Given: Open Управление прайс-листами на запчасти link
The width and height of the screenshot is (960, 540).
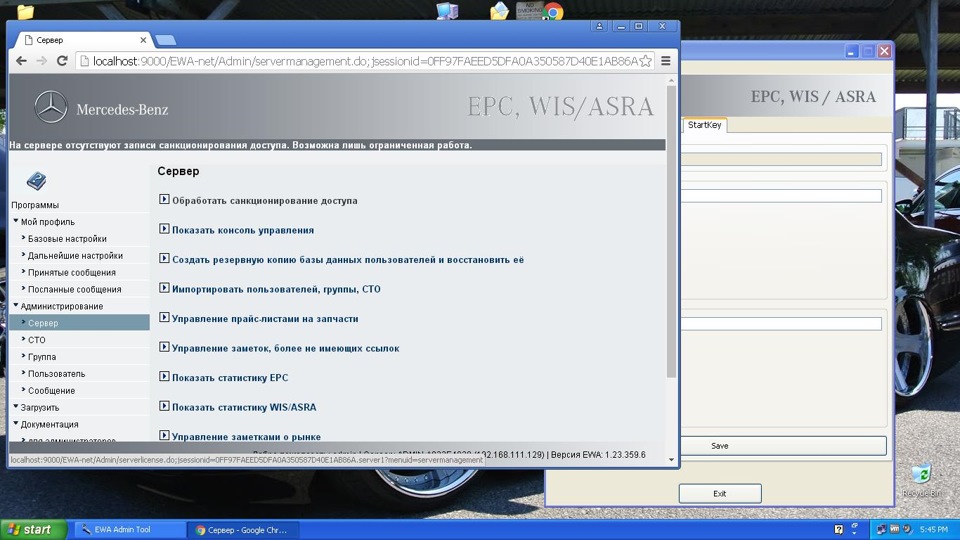Looking at the screenshot, I should click(265, 318).
